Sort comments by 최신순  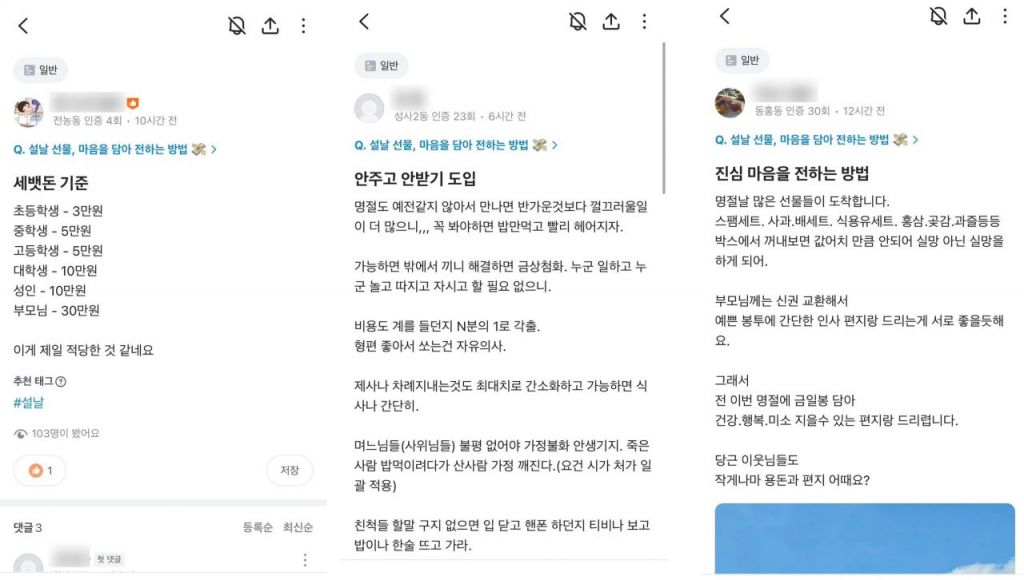point(298,527)
